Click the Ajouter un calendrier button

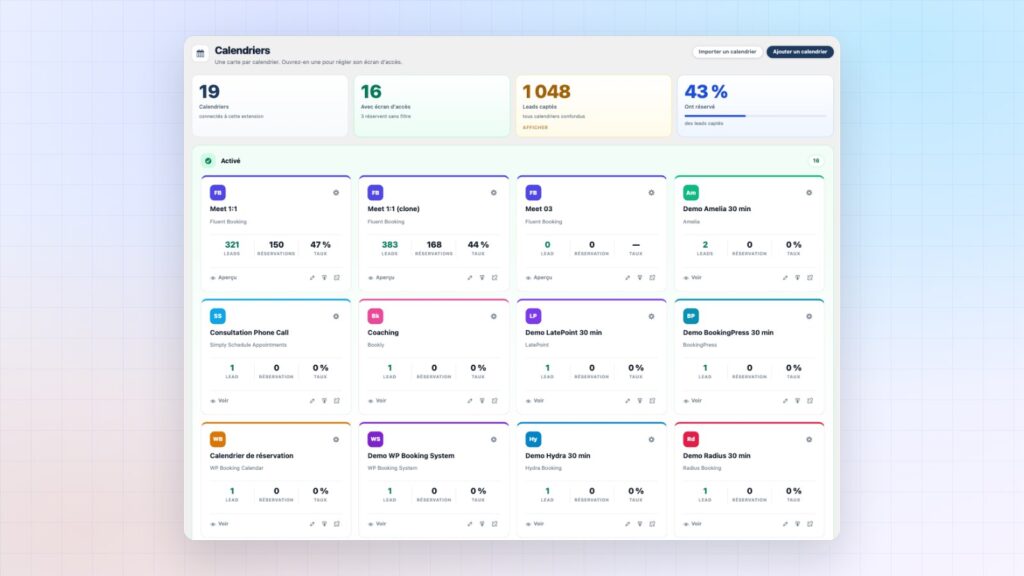(799, 52)
